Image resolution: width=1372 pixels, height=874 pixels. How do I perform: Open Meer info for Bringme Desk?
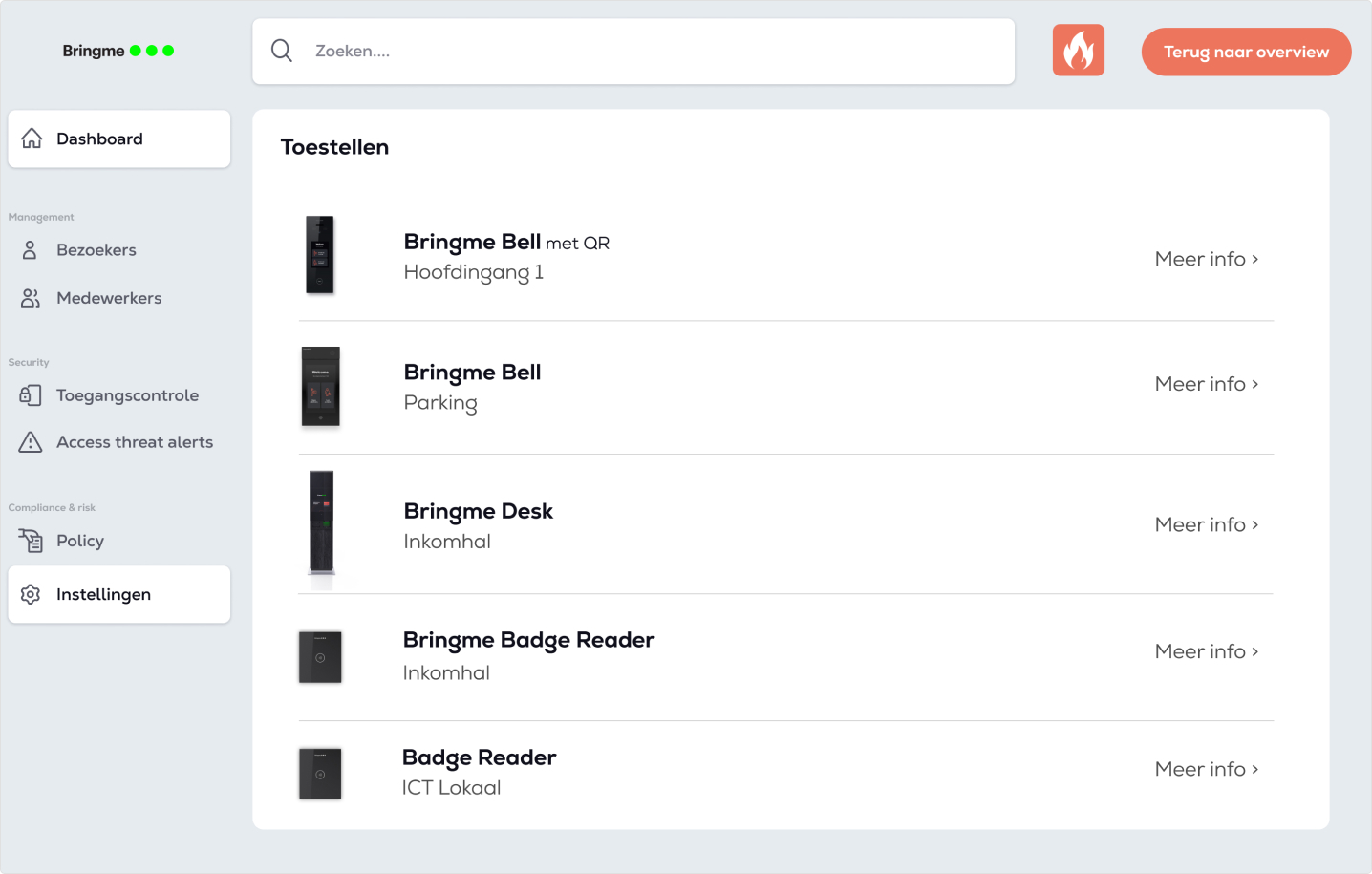(1207, 524)
